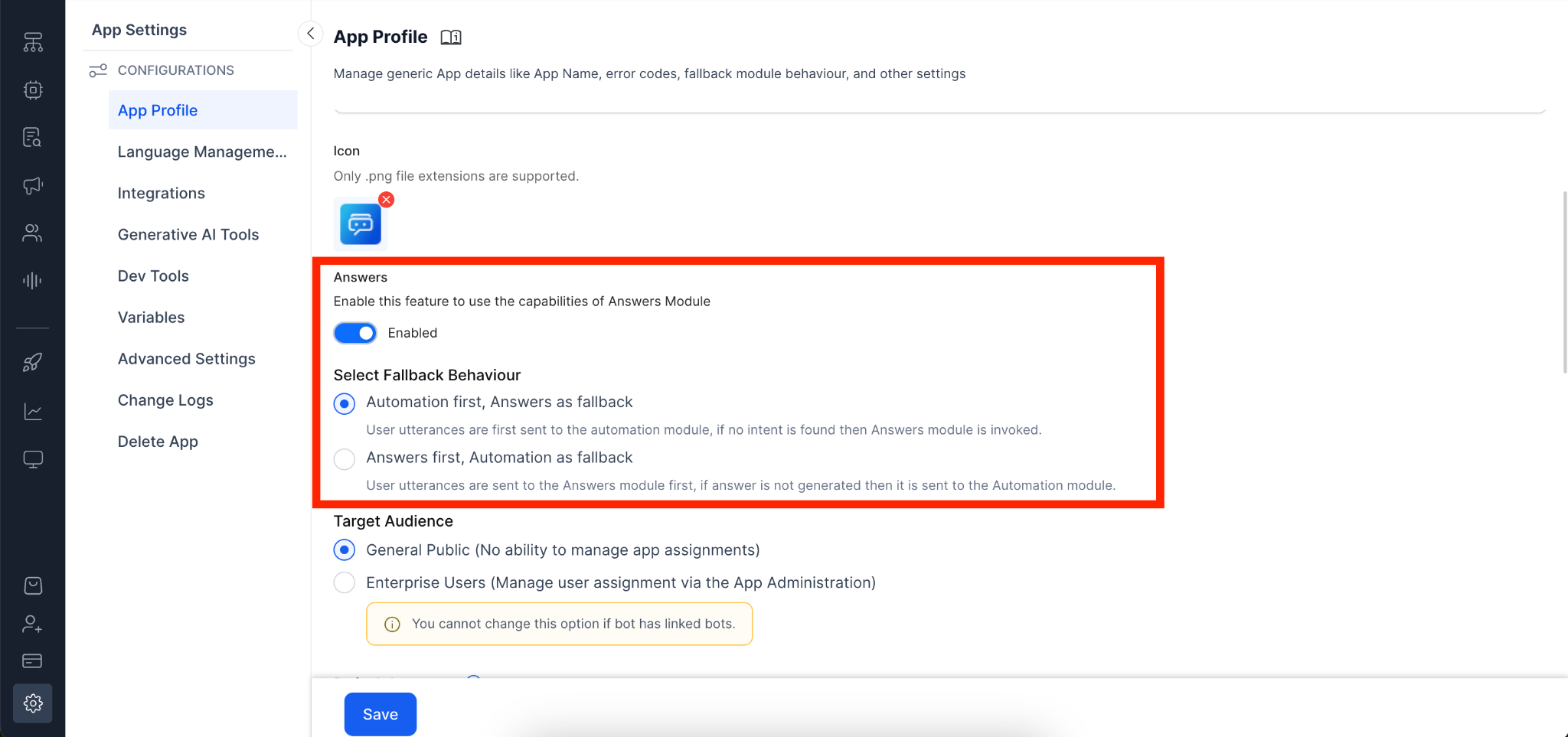This screenshot has width=1568, height=737.
Task: Select Answers first, Automation as fallback
Action: pyautogui.click(x=345, y=459)
